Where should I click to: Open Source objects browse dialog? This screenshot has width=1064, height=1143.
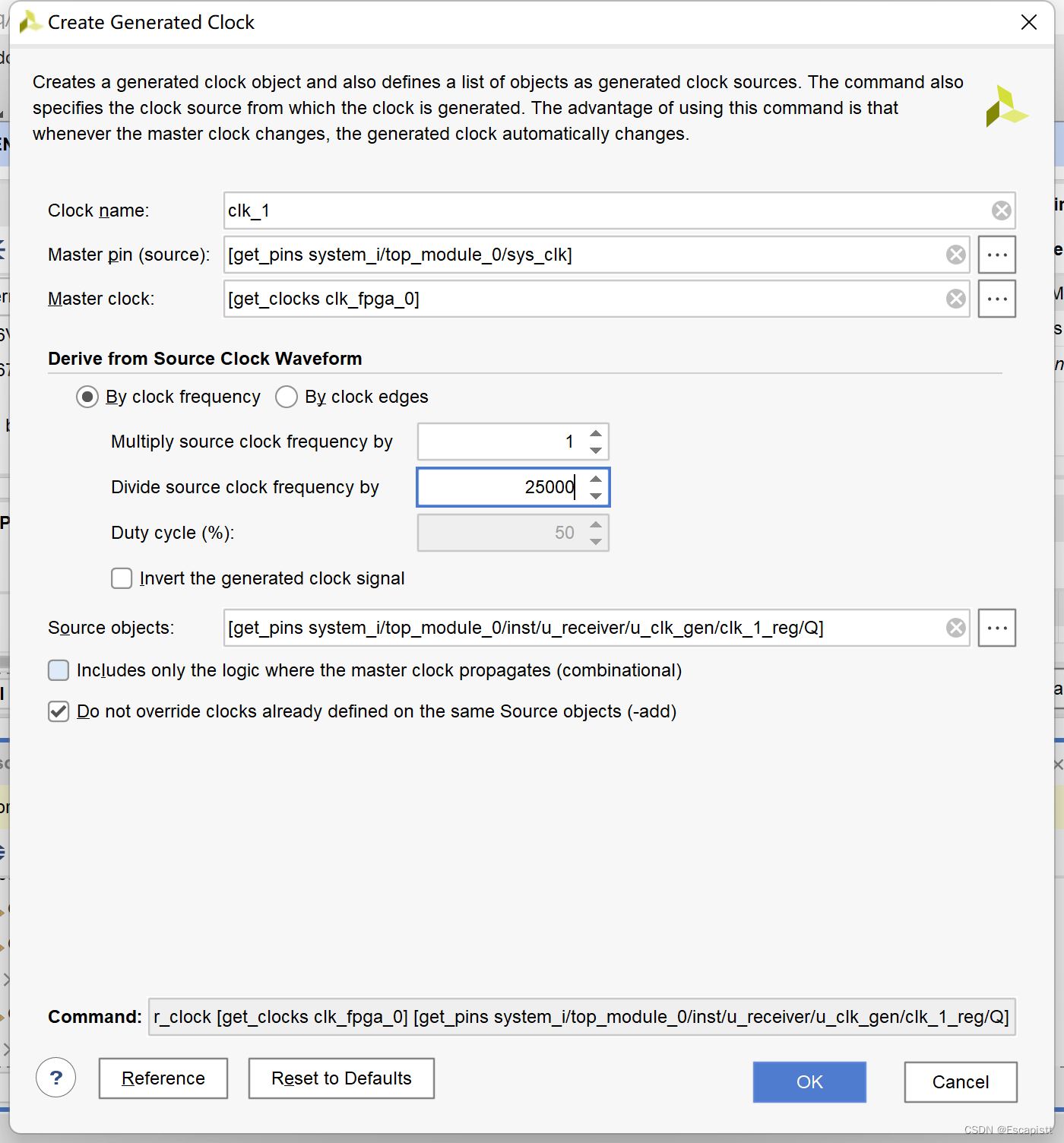996,628
